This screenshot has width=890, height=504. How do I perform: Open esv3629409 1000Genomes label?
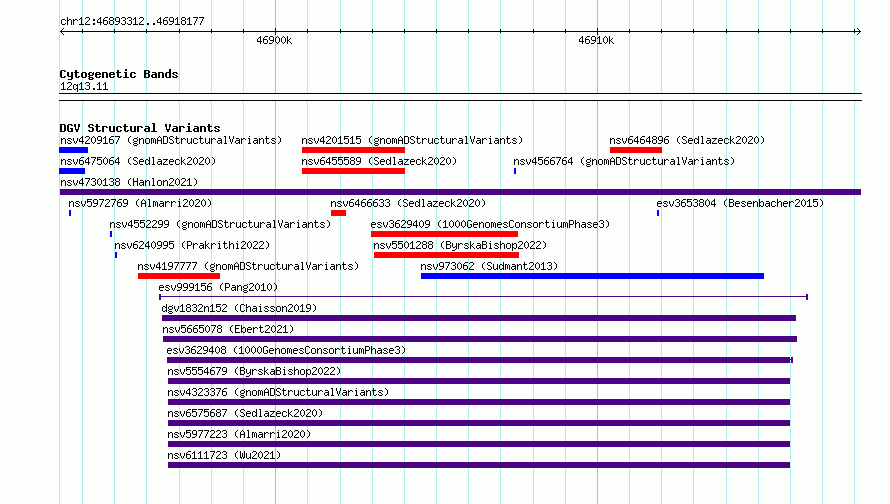tap(490, 224)
